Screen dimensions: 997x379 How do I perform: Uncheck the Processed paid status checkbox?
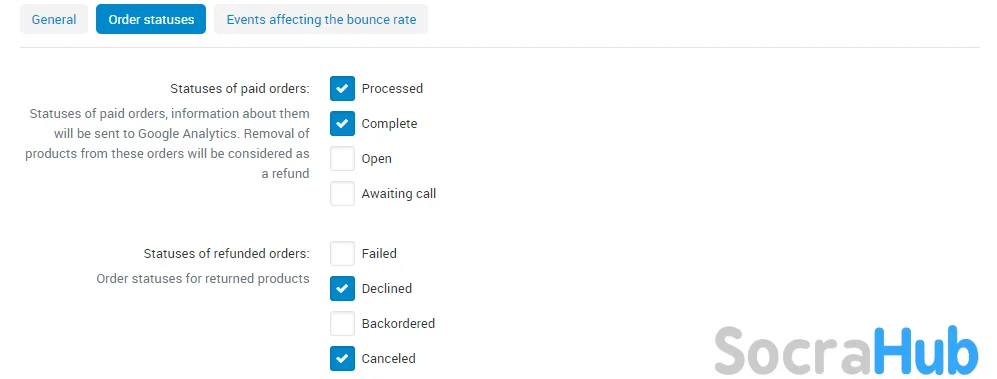point(342,88)
